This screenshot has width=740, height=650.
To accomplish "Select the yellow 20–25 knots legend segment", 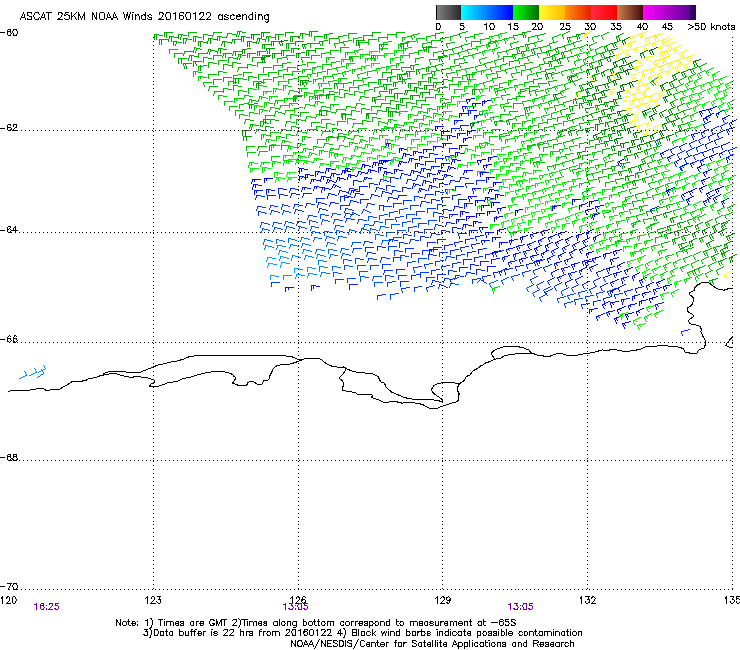I will coord(552,12).
